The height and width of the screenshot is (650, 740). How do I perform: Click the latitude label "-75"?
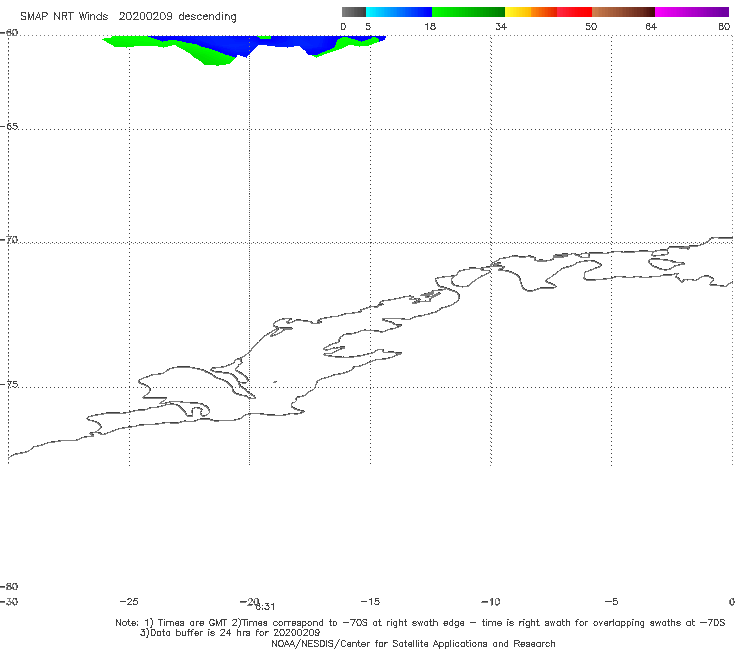click(x=9, y=385)
